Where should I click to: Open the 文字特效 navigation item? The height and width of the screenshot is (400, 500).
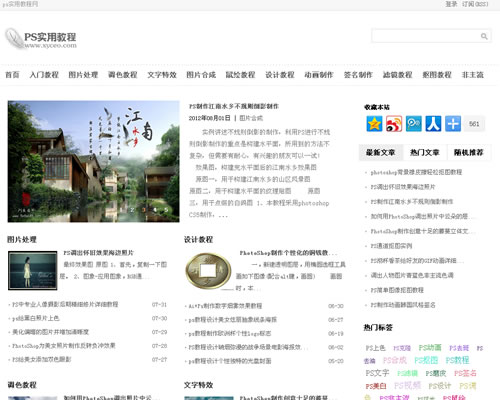coord(162,75)
